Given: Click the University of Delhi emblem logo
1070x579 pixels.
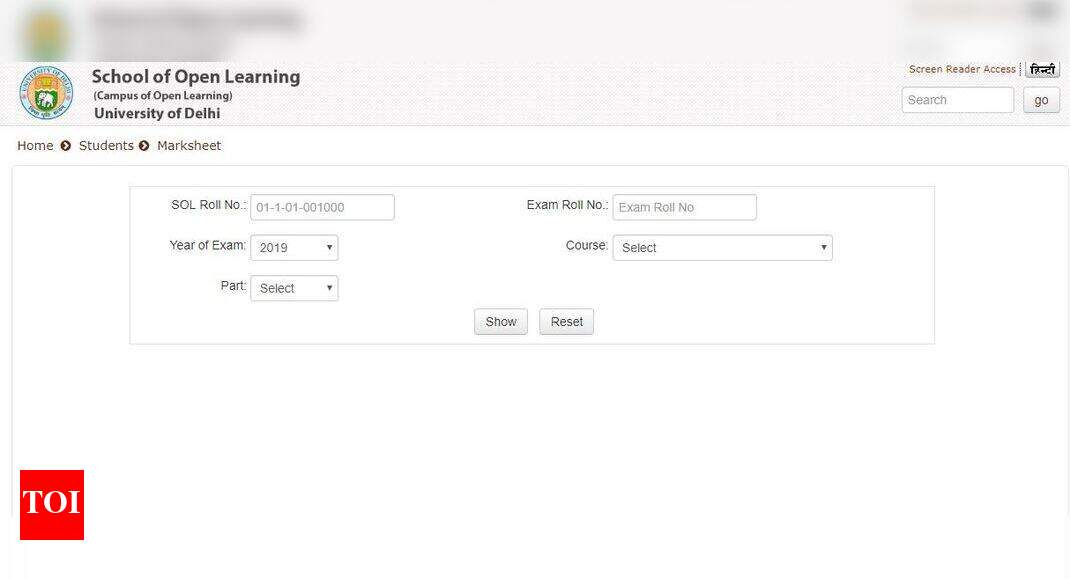Looking at the screenshot, I should [x=46, y=94].
